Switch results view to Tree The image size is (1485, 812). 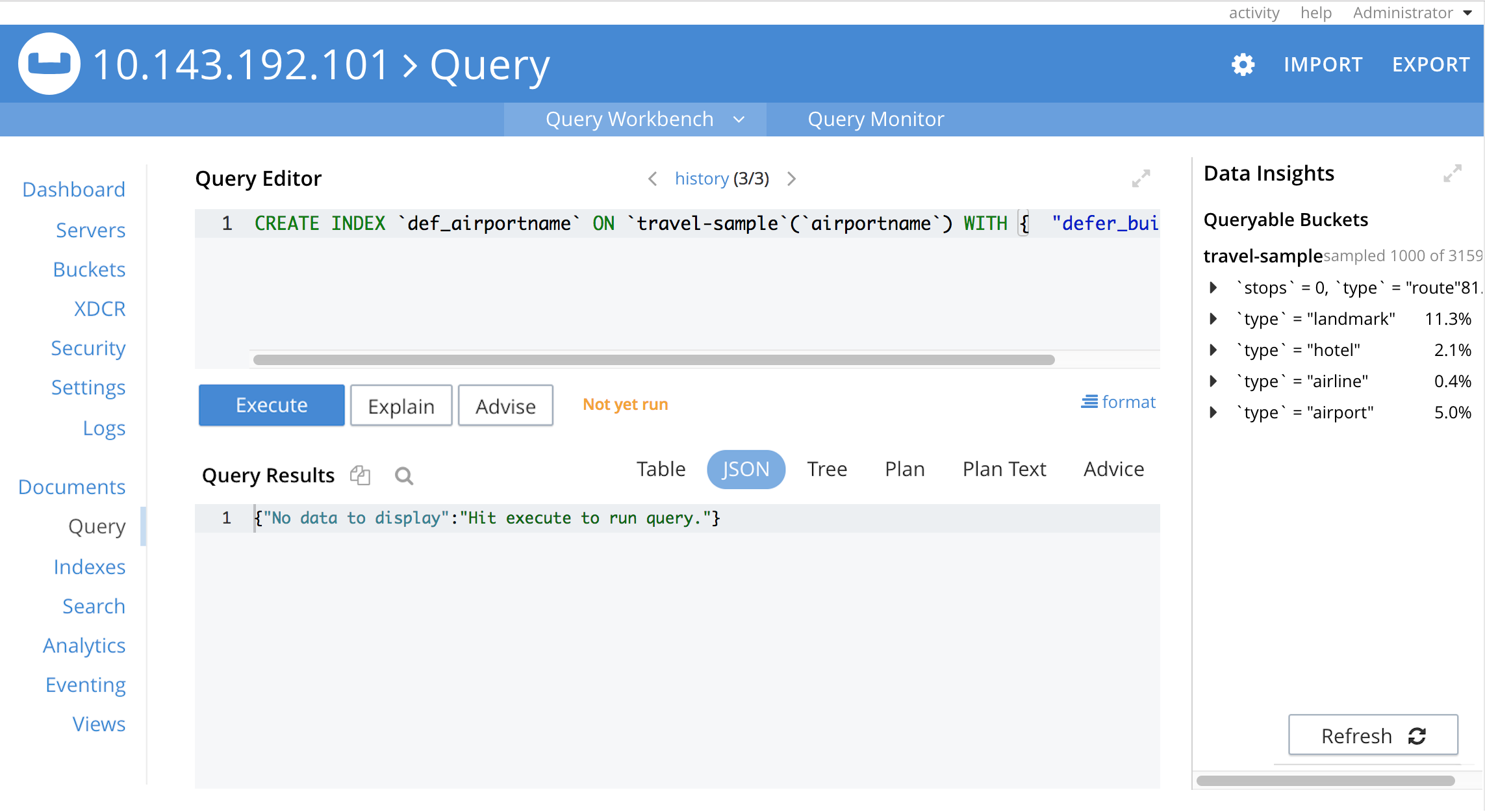(826, 469)
